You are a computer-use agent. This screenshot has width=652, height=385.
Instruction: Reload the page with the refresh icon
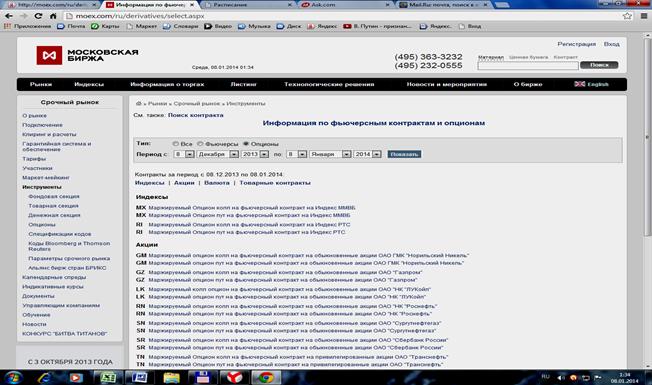point(38,16)
